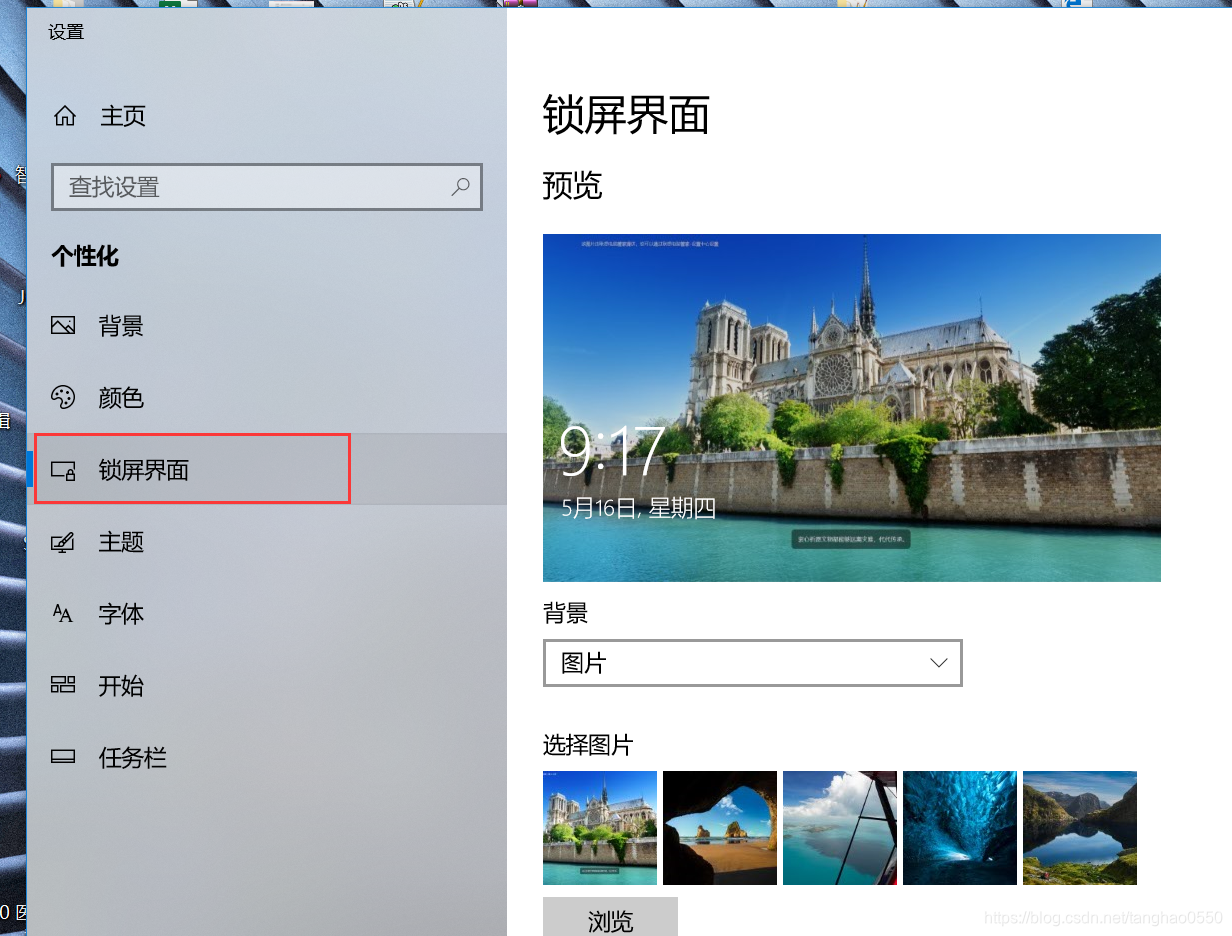Choose the beach cave thumbnail
This screenshot has width=1232, height=936.
click(x=720, y=828)
